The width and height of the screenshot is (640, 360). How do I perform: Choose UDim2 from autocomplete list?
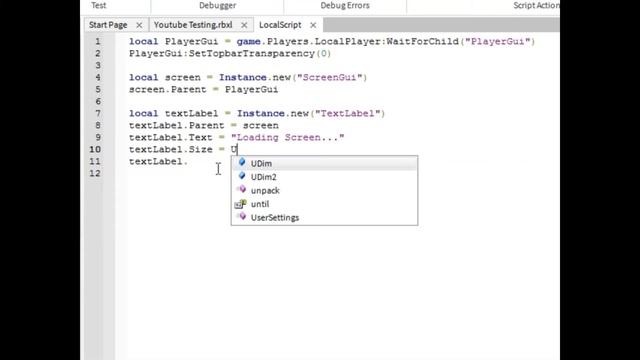click(x=324, y=177)
